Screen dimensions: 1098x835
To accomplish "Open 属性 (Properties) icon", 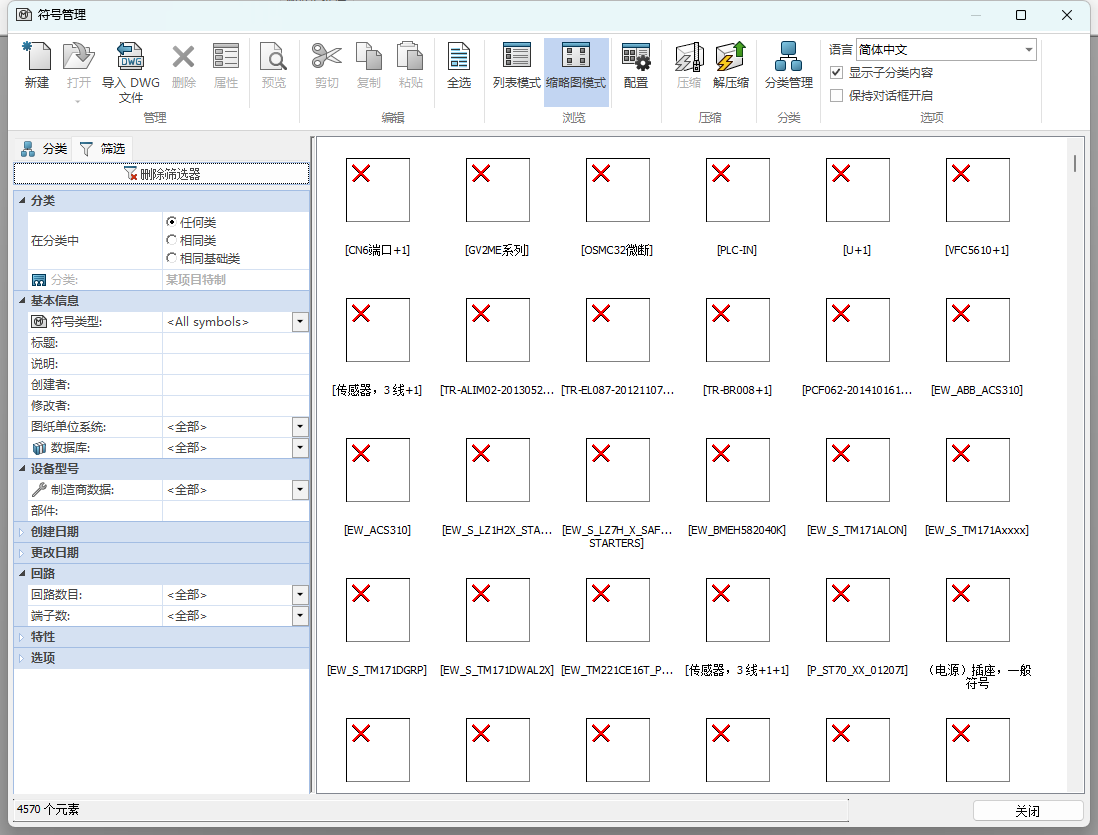I will (x=225, y=57).
